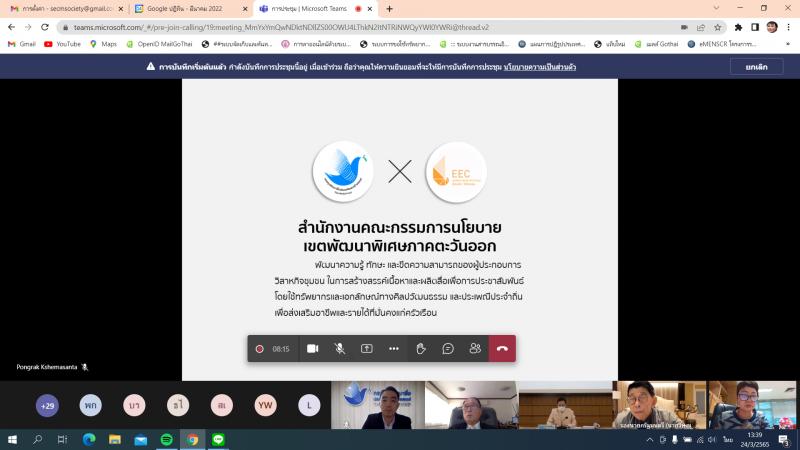Open the OpenID MailGoThai bookmark

click(x=159, y=44)
